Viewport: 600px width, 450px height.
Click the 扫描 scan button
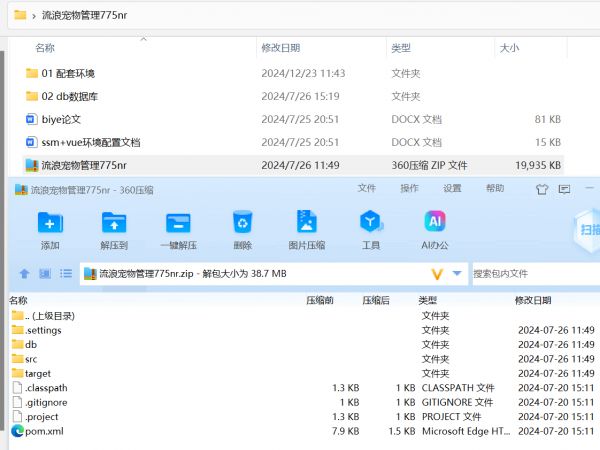(x=587, y=228)
